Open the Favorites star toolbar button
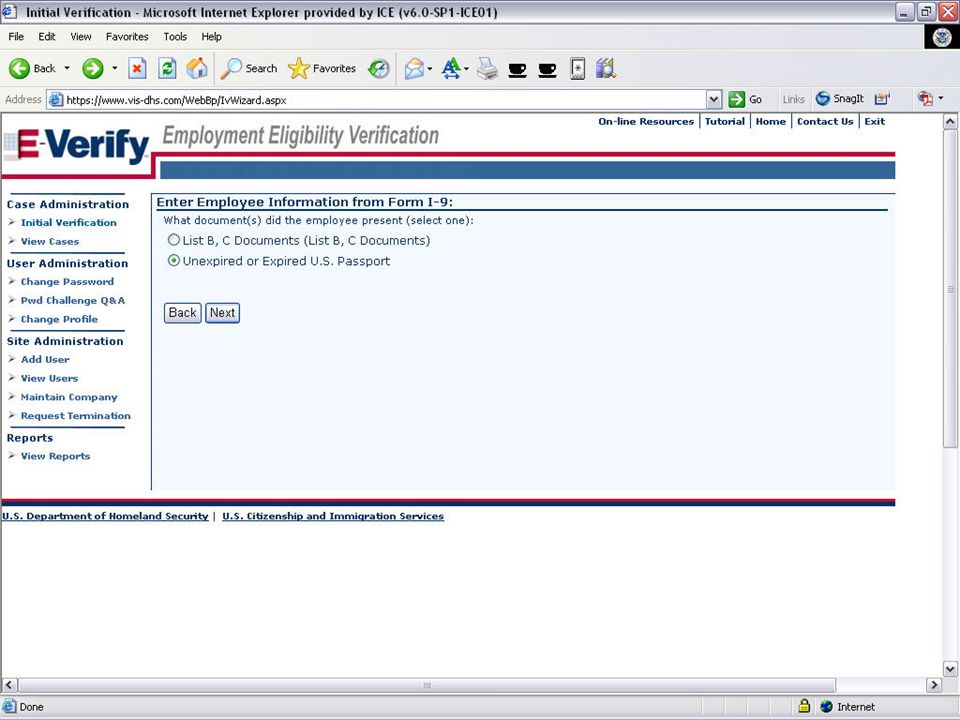The height and width of the screenshot is (720, 960). point(322,69)
